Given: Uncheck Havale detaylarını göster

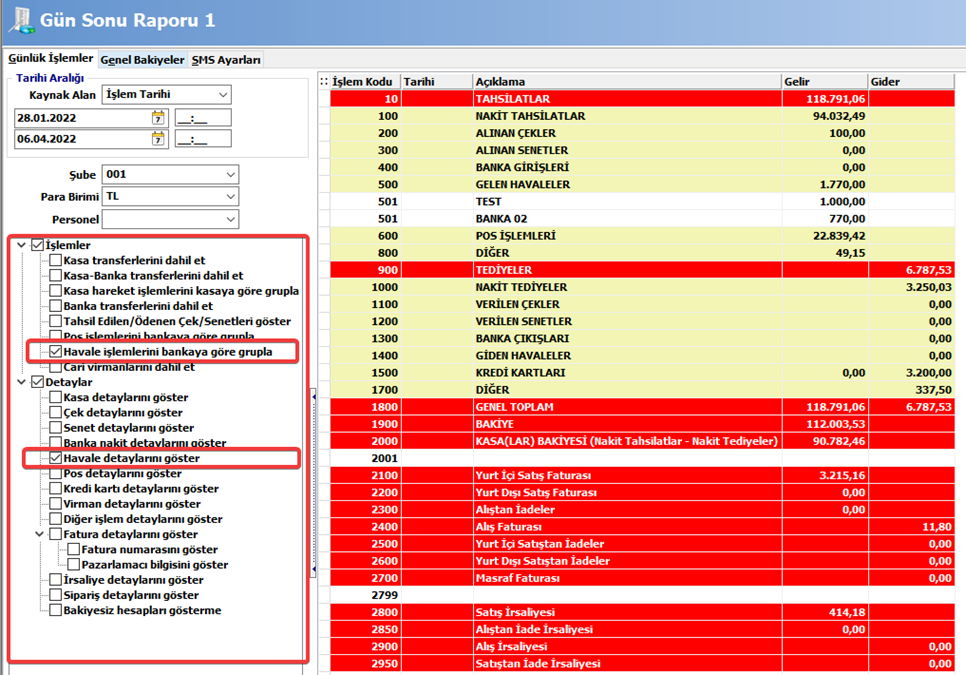Looking at the screenshot, I should (x=55, y=458).
